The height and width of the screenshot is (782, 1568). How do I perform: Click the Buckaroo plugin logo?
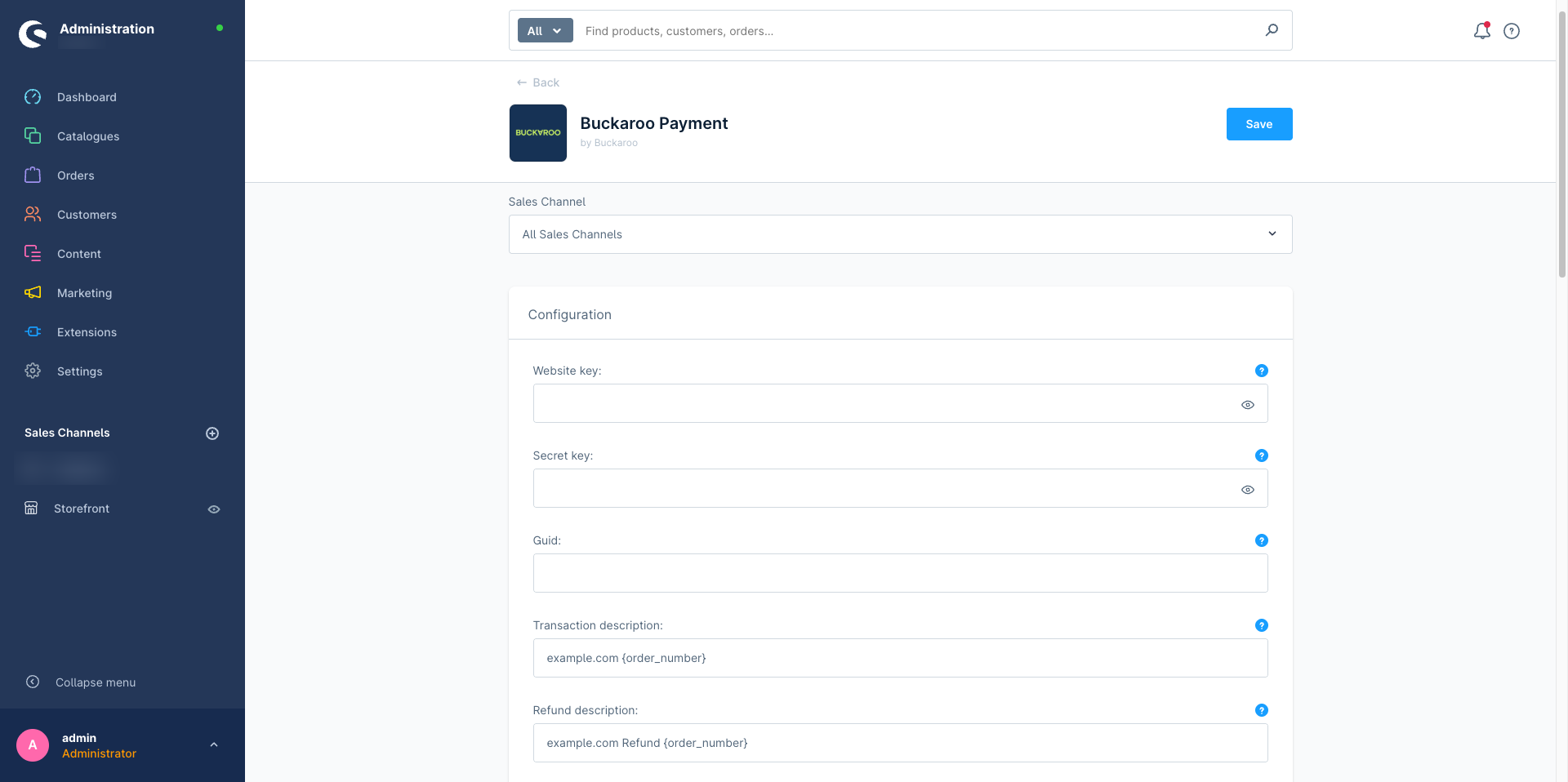point(538,133)
